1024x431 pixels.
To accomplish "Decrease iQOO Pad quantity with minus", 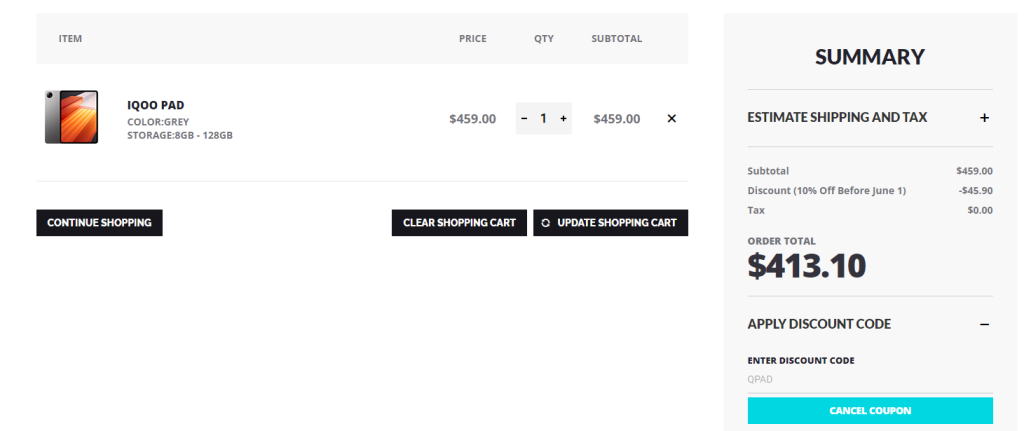I will click(x=524, y=118).
